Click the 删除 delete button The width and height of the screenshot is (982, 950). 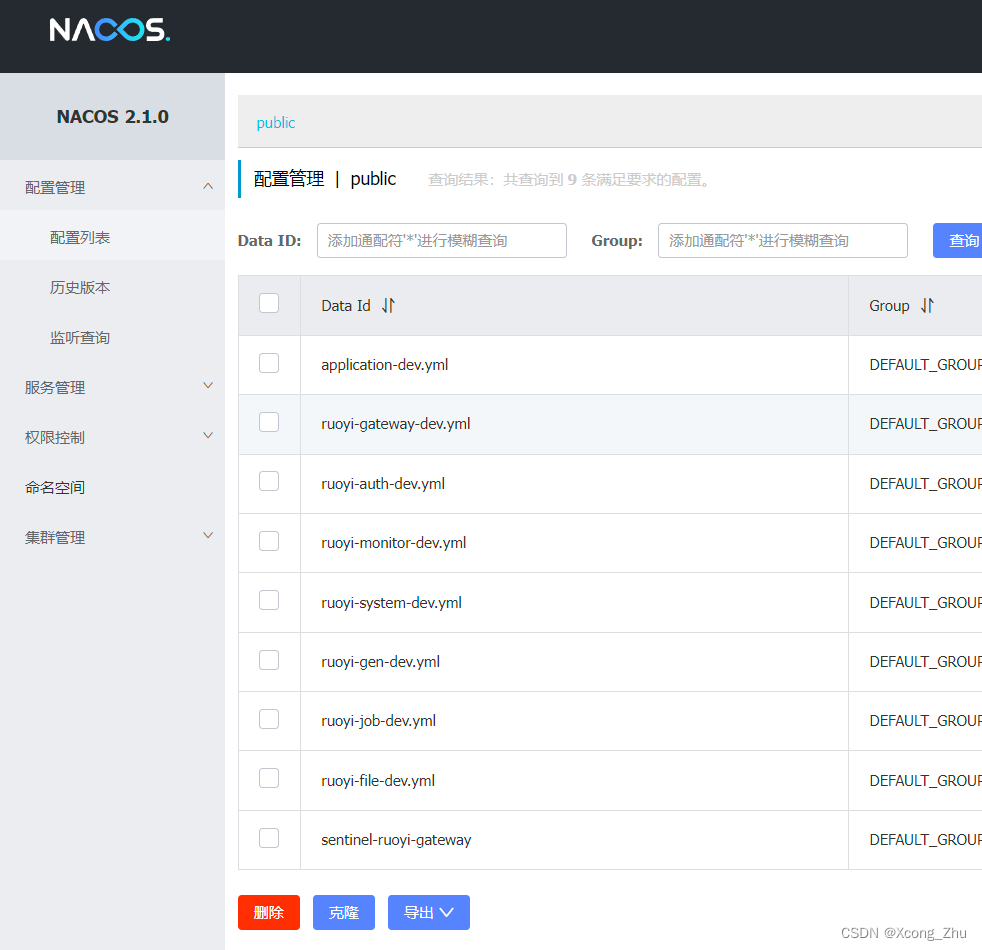(268, 912)
